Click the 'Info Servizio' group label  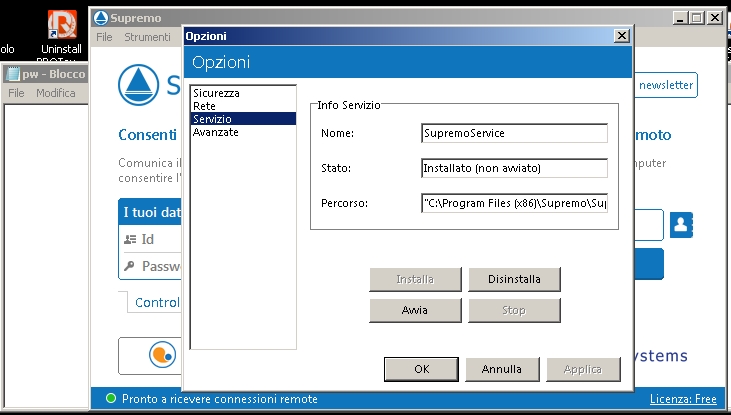click(349, 105)
